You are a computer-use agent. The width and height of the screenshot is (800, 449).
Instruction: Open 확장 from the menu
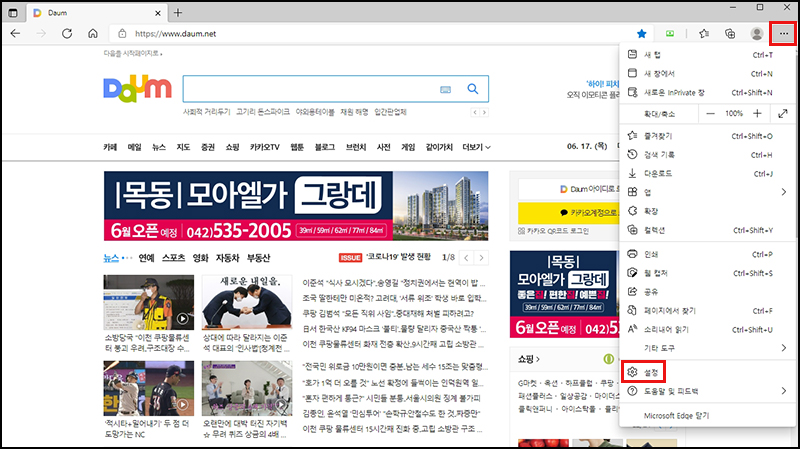pyautogui.click(x=707, y=211)
